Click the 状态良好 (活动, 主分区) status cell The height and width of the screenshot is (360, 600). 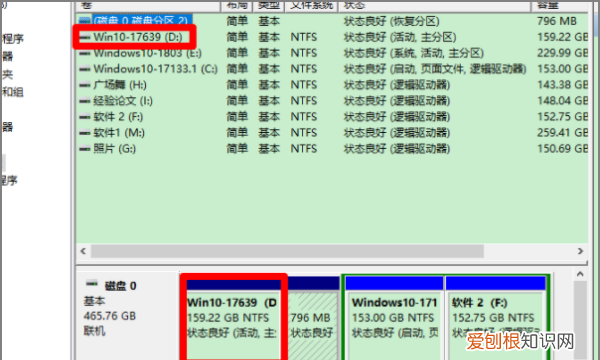coord(400,37)
